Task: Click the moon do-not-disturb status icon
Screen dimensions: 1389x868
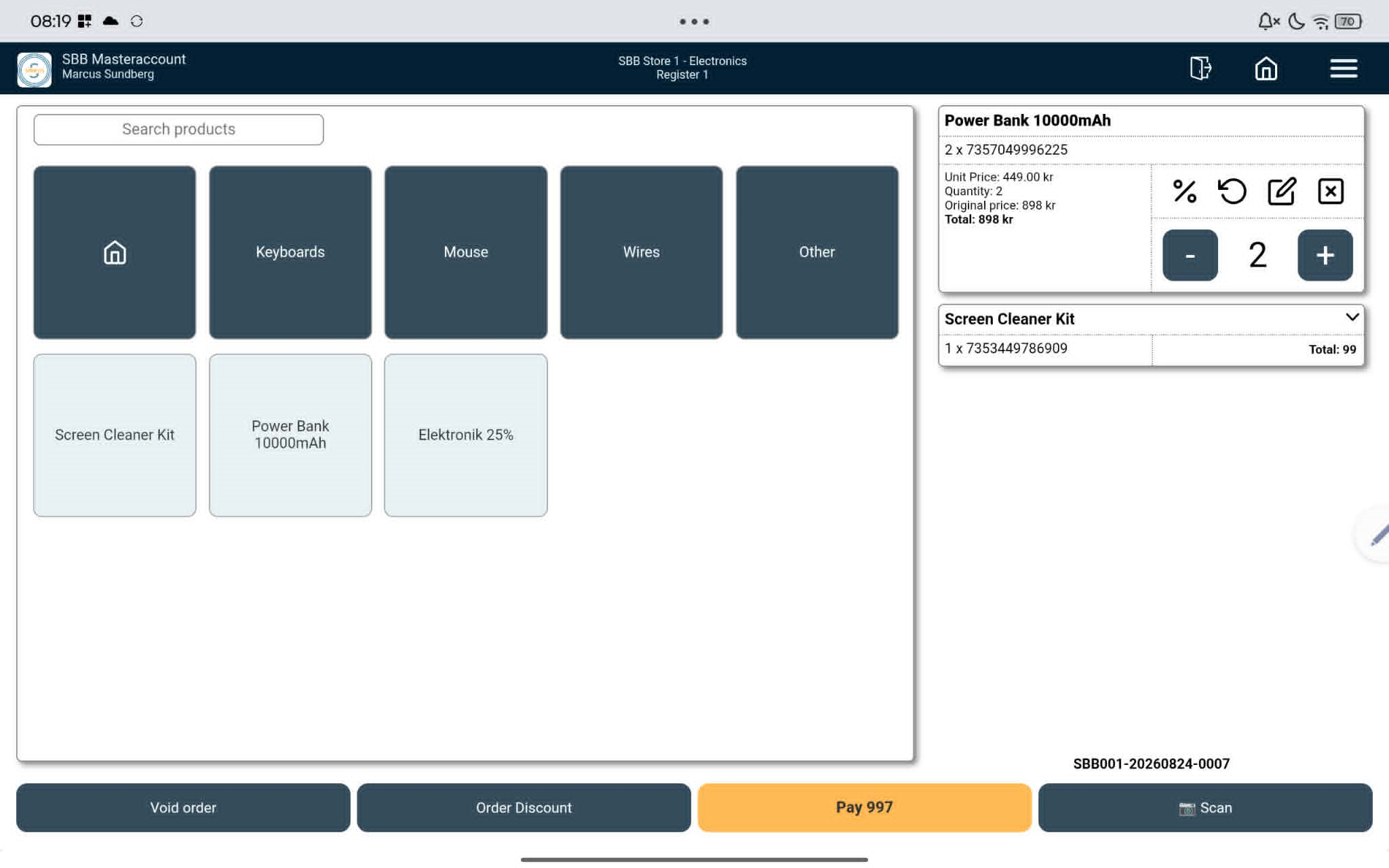Action: [1295, 21]
